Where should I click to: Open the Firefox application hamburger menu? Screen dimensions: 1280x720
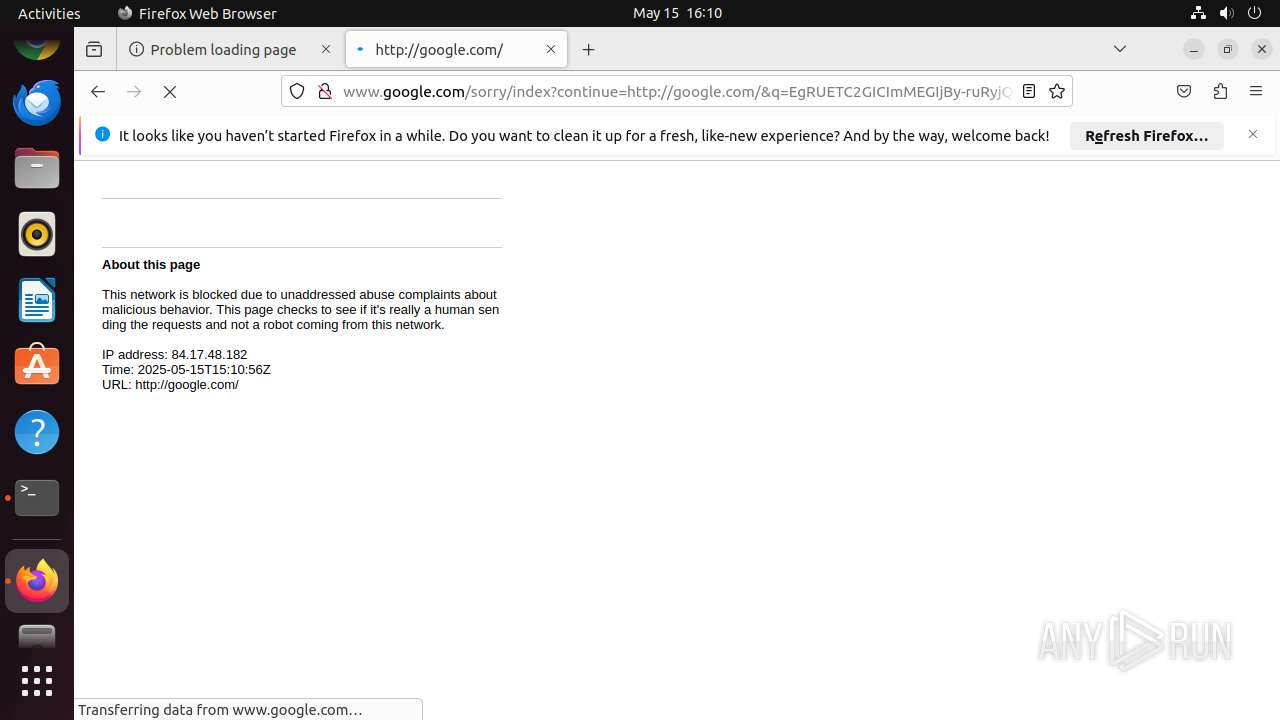pyautogui.click(x=1256, y=91)
